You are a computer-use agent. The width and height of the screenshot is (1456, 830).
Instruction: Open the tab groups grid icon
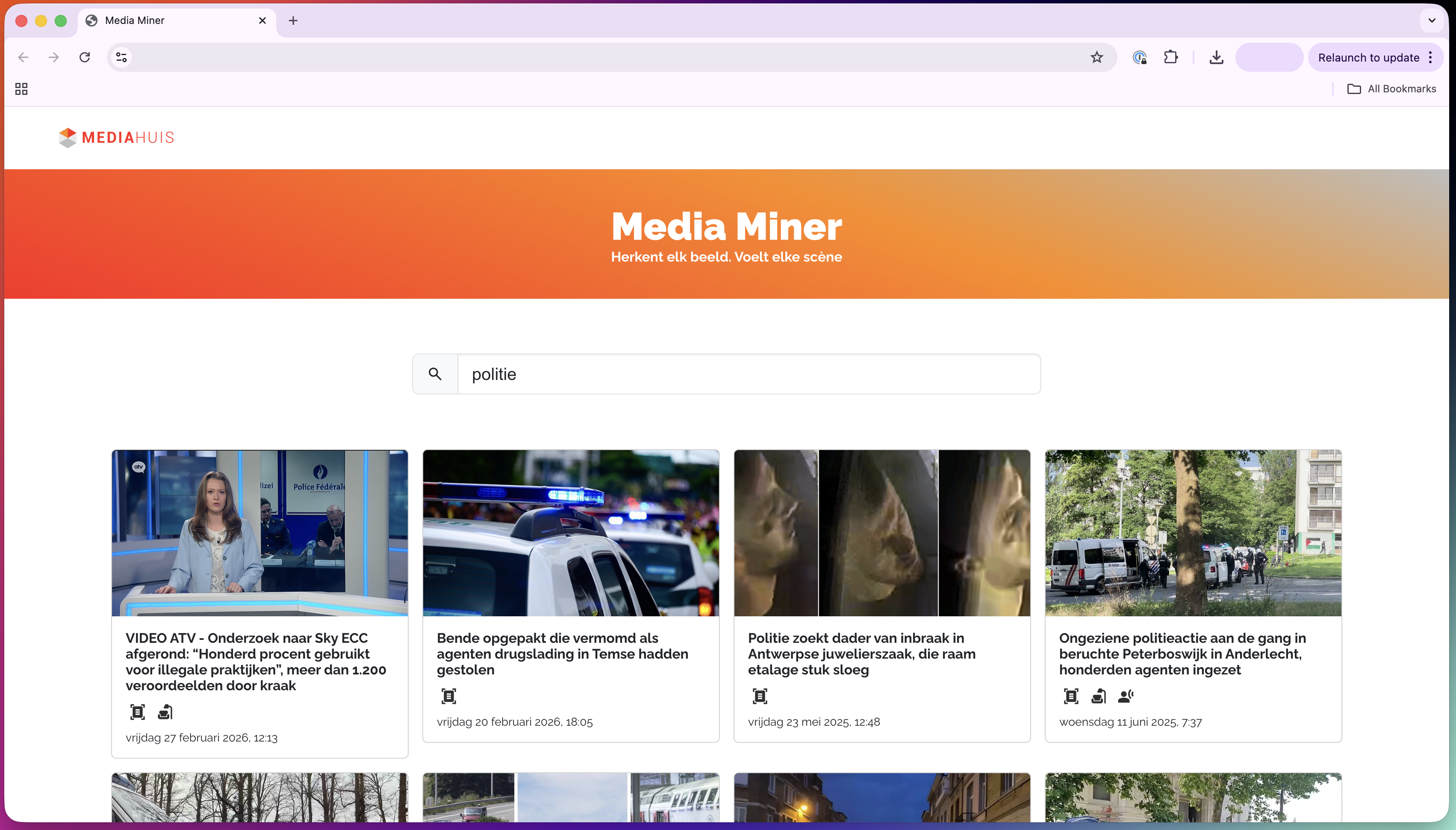[21, 88]
